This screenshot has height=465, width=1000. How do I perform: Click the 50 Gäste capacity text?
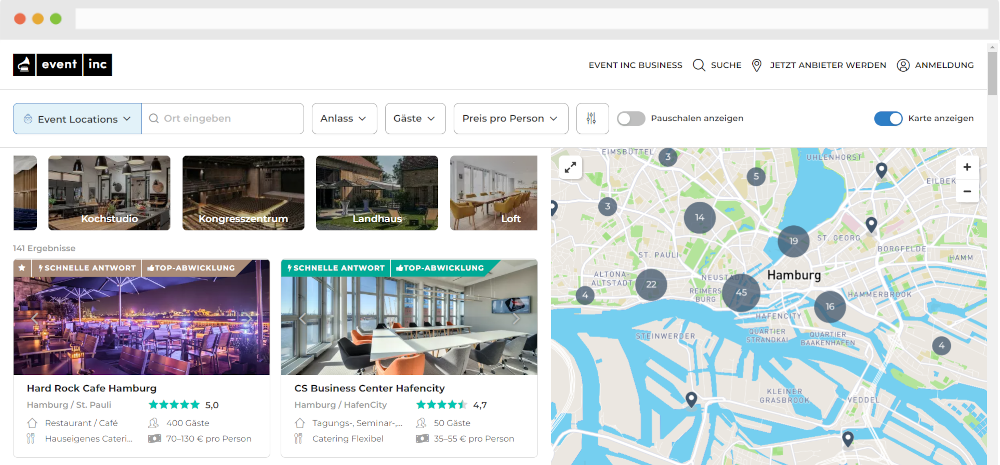point(452,423)
